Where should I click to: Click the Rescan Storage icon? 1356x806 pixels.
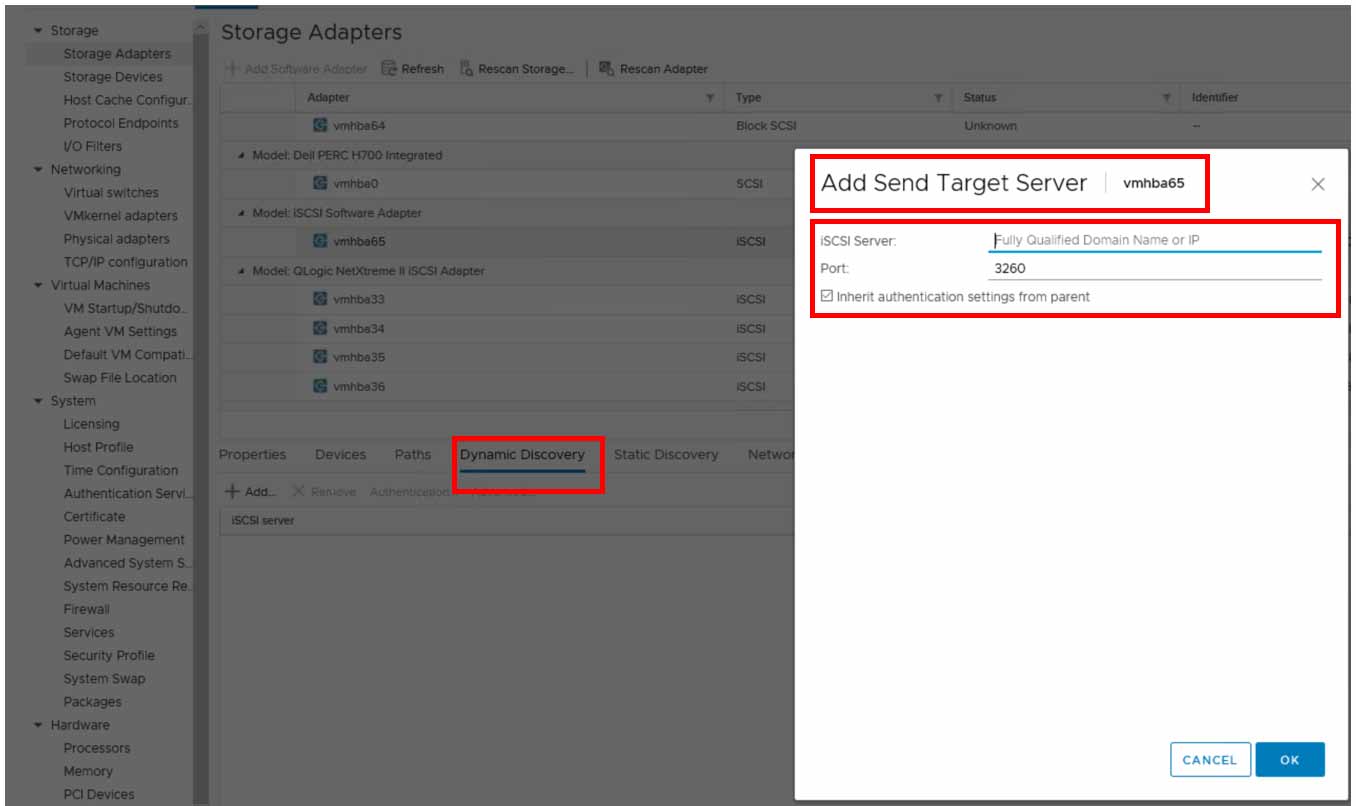point(467,68)
